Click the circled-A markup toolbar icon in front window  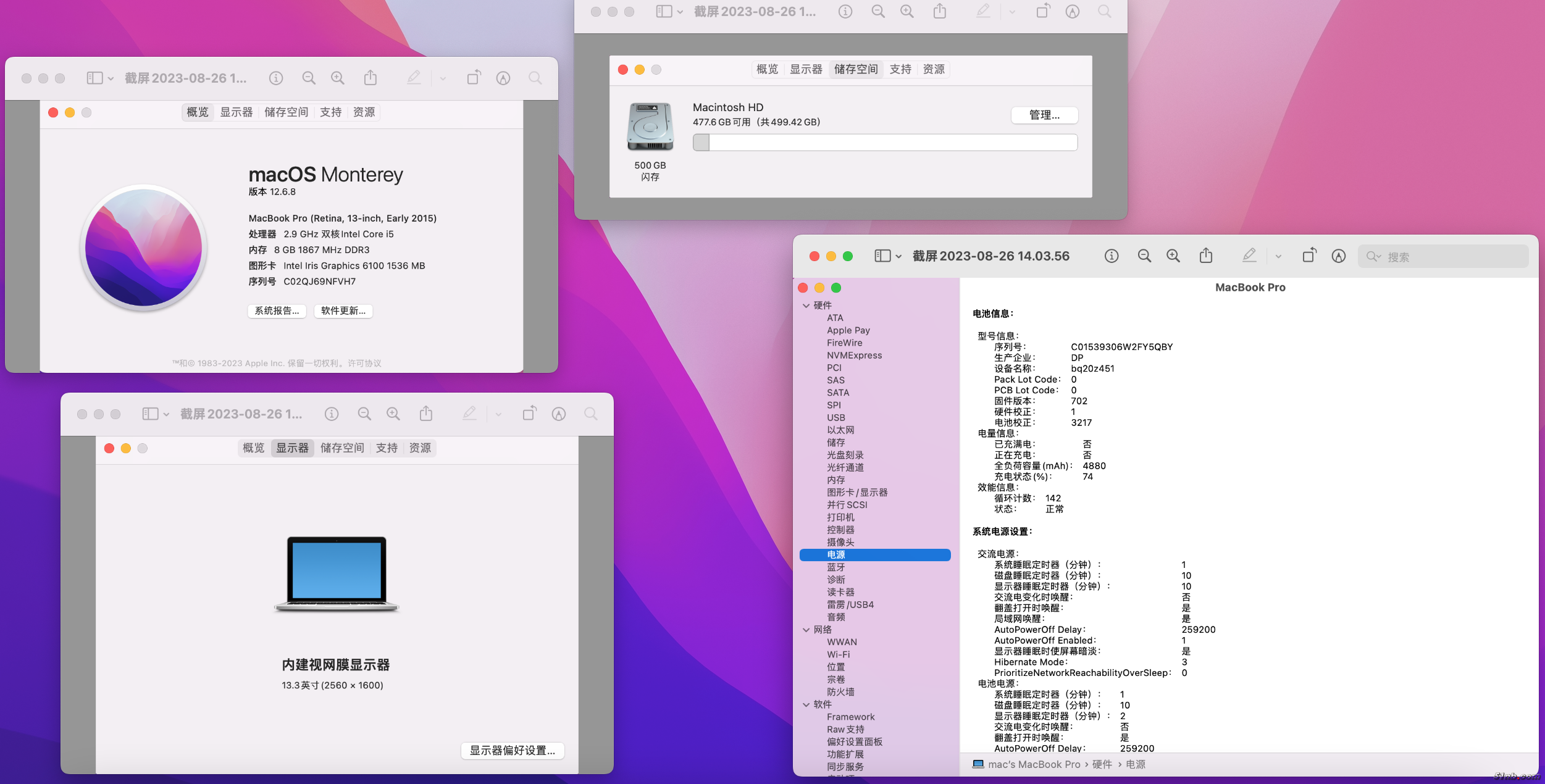pos(1339,256)
